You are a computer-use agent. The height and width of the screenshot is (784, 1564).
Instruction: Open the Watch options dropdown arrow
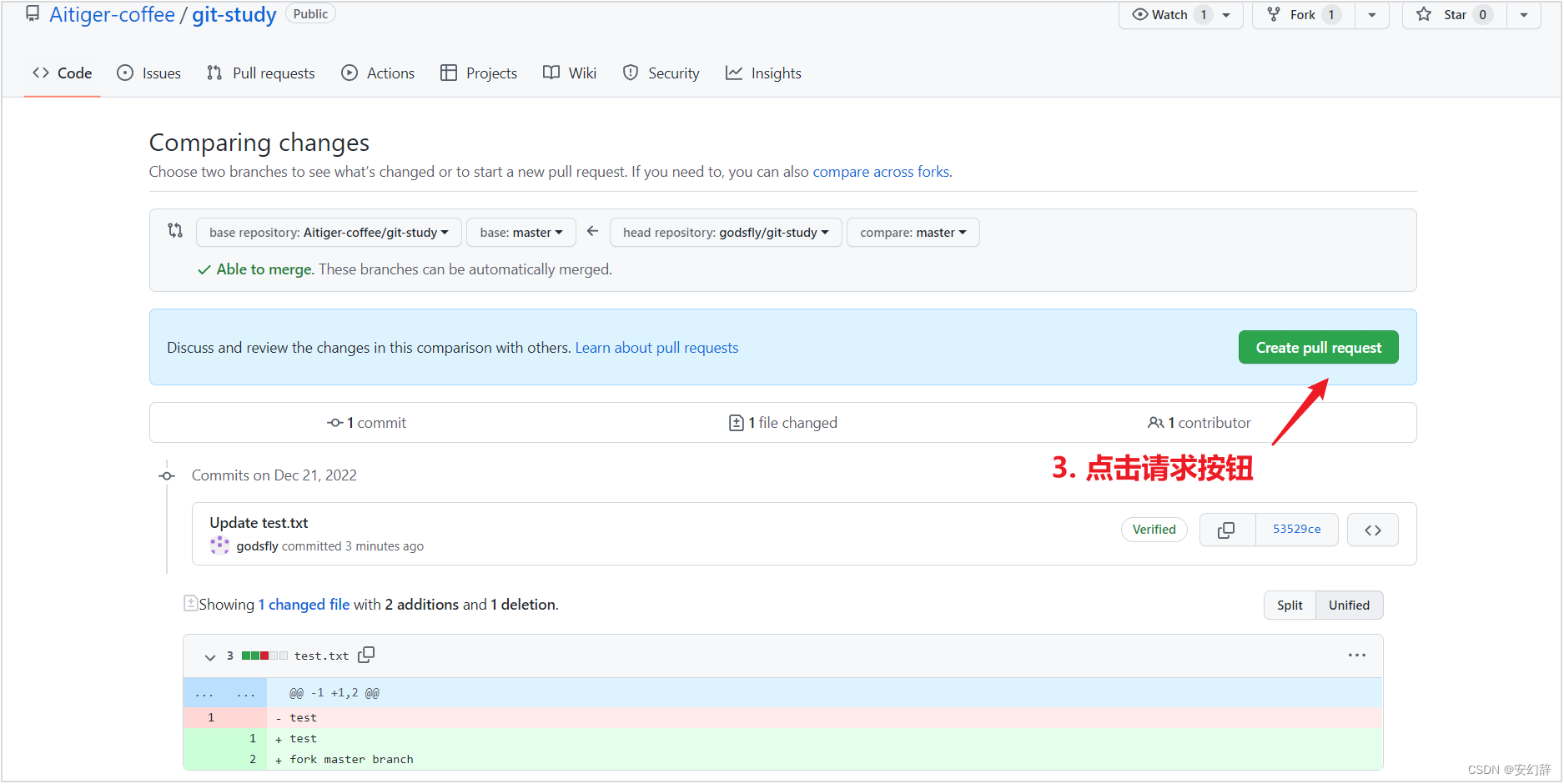1227,15
